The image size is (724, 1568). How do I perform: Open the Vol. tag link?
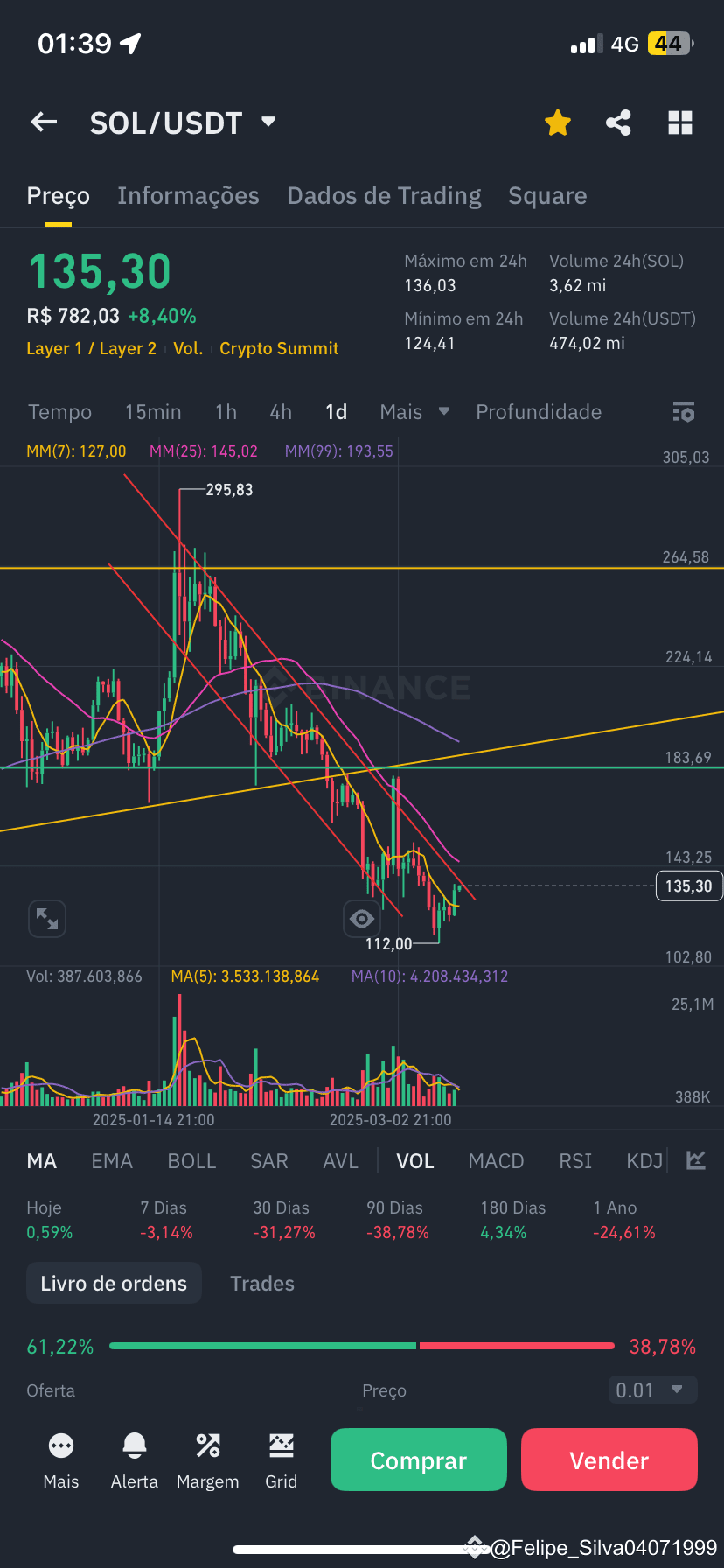(188, 348)
